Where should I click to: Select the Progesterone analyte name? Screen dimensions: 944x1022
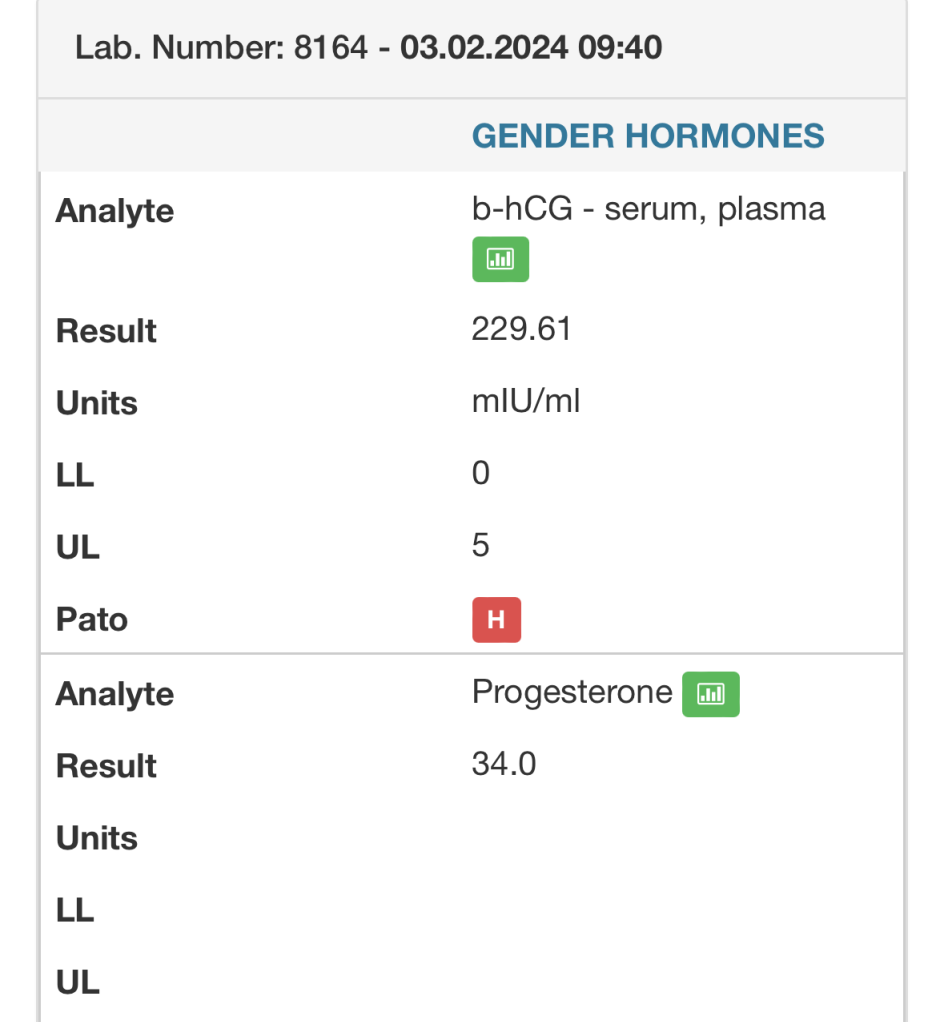click(572, 692)
